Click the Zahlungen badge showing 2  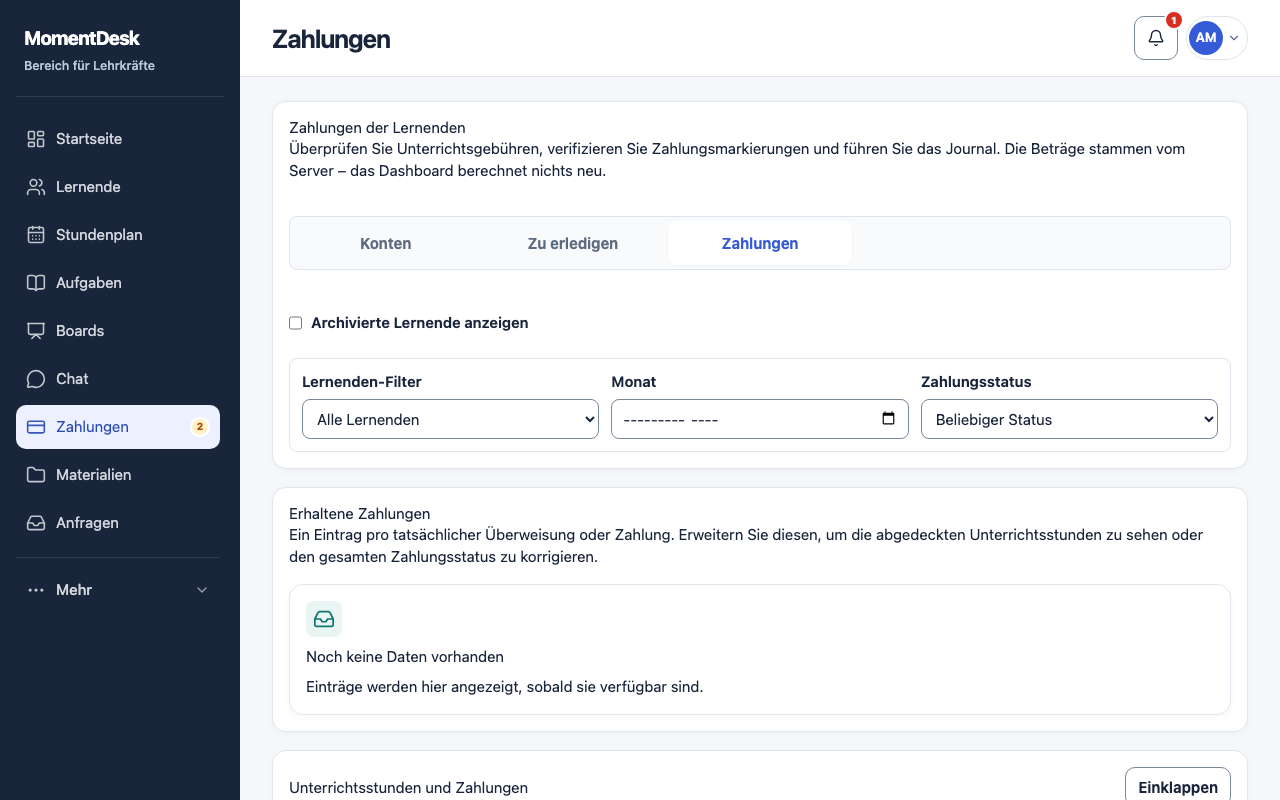(200, 427)
